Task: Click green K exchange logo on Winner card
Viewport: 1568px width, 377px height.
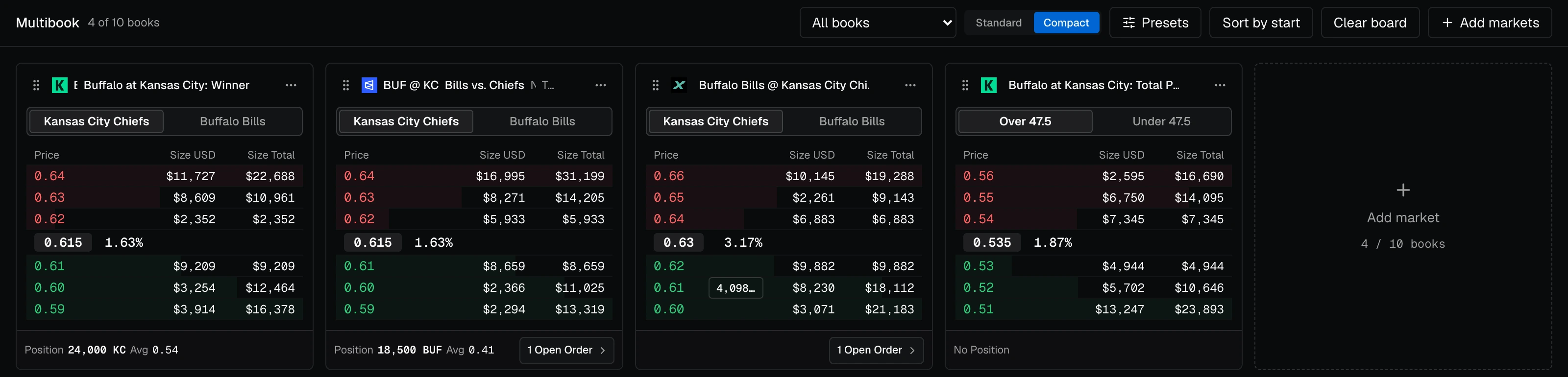Action: point(60,85)
